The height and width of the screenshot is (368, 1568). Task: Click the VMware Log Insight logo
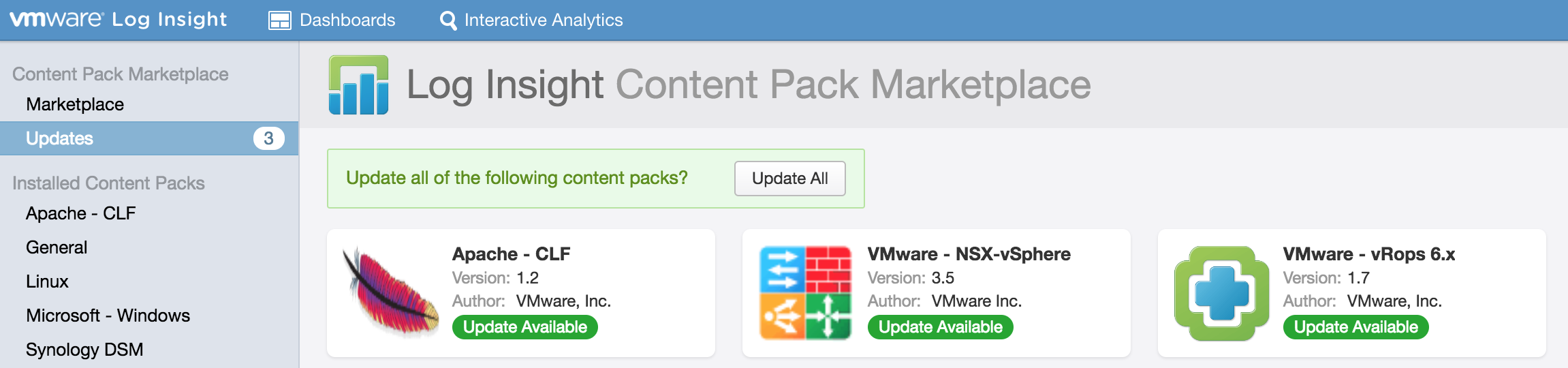[119, 19]
